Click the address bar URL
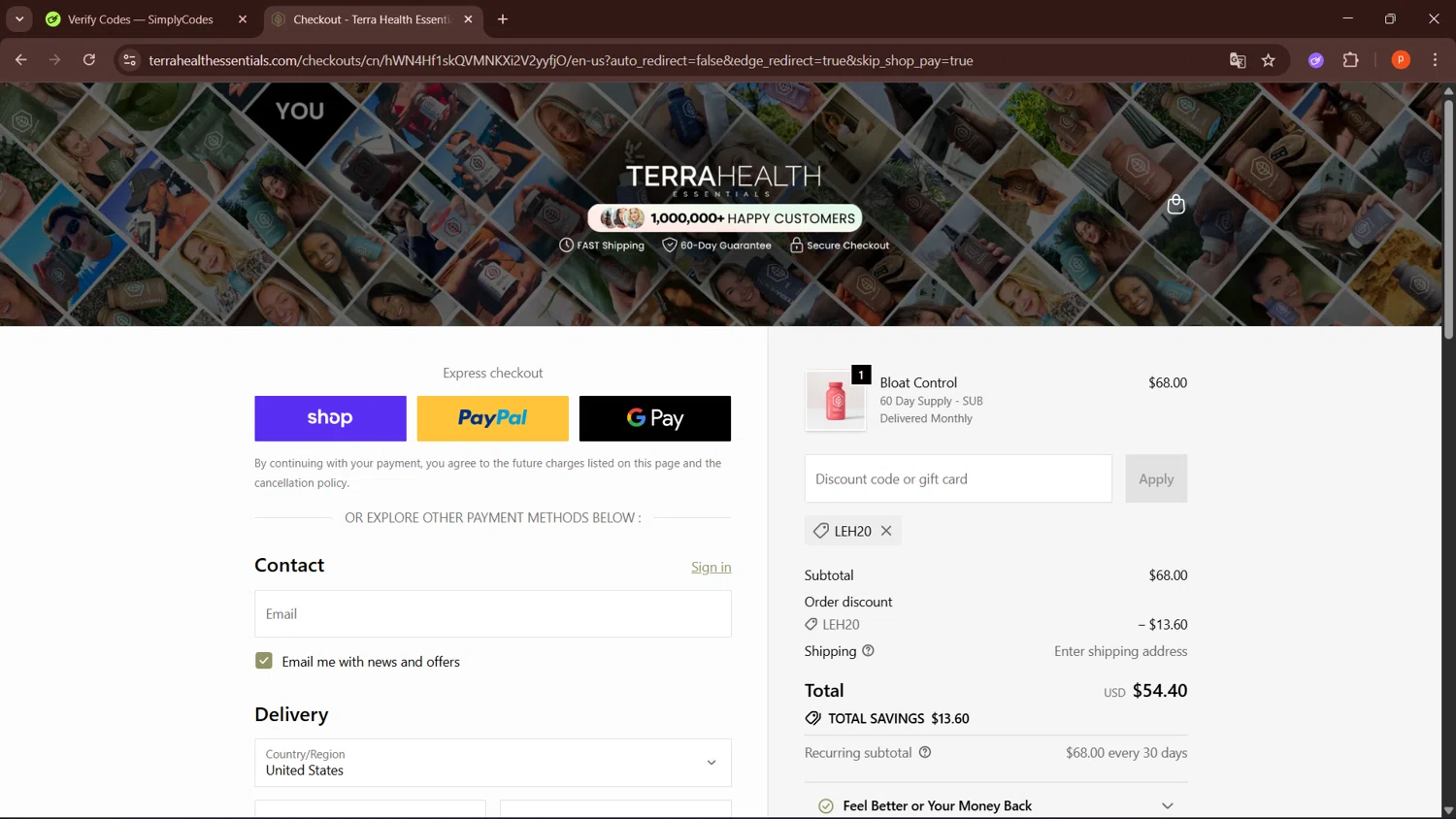 click(561, 60)
